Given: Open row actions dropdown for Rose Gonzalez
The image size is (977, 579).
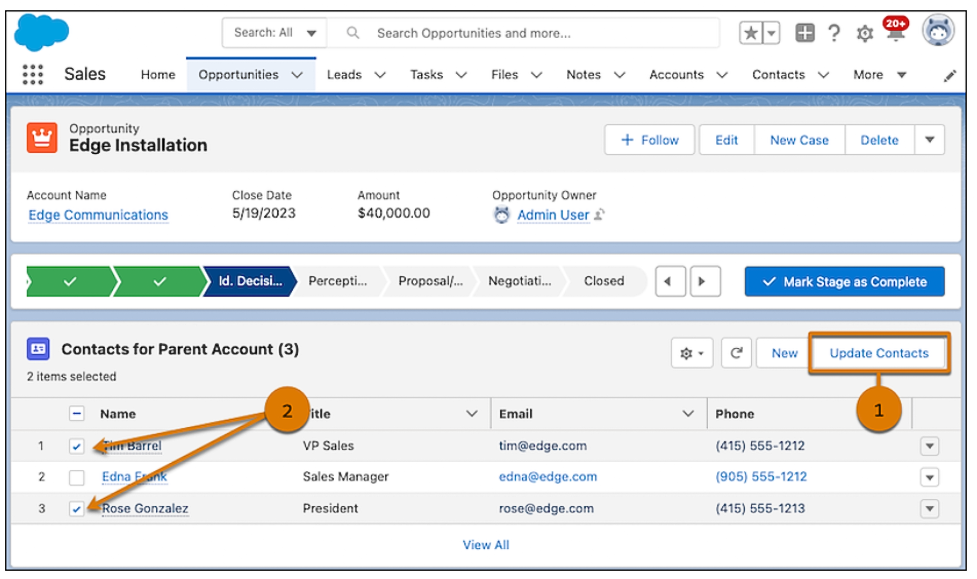Looking at the screenshot, I should pyautogui.click(x=929, y=509).
